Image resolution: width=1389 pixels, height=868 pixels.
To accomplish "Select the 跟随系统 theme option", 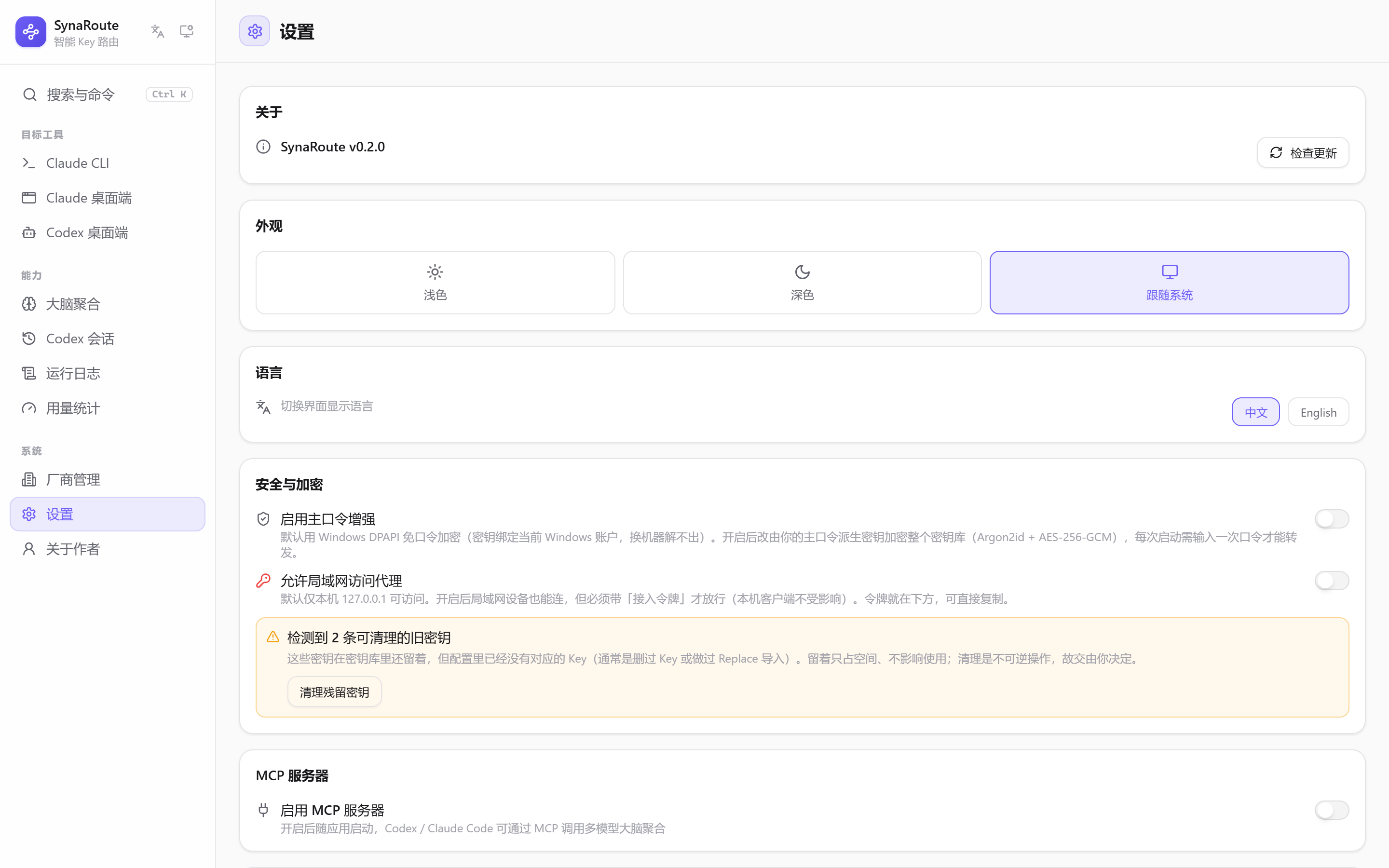I will 1169,283.
